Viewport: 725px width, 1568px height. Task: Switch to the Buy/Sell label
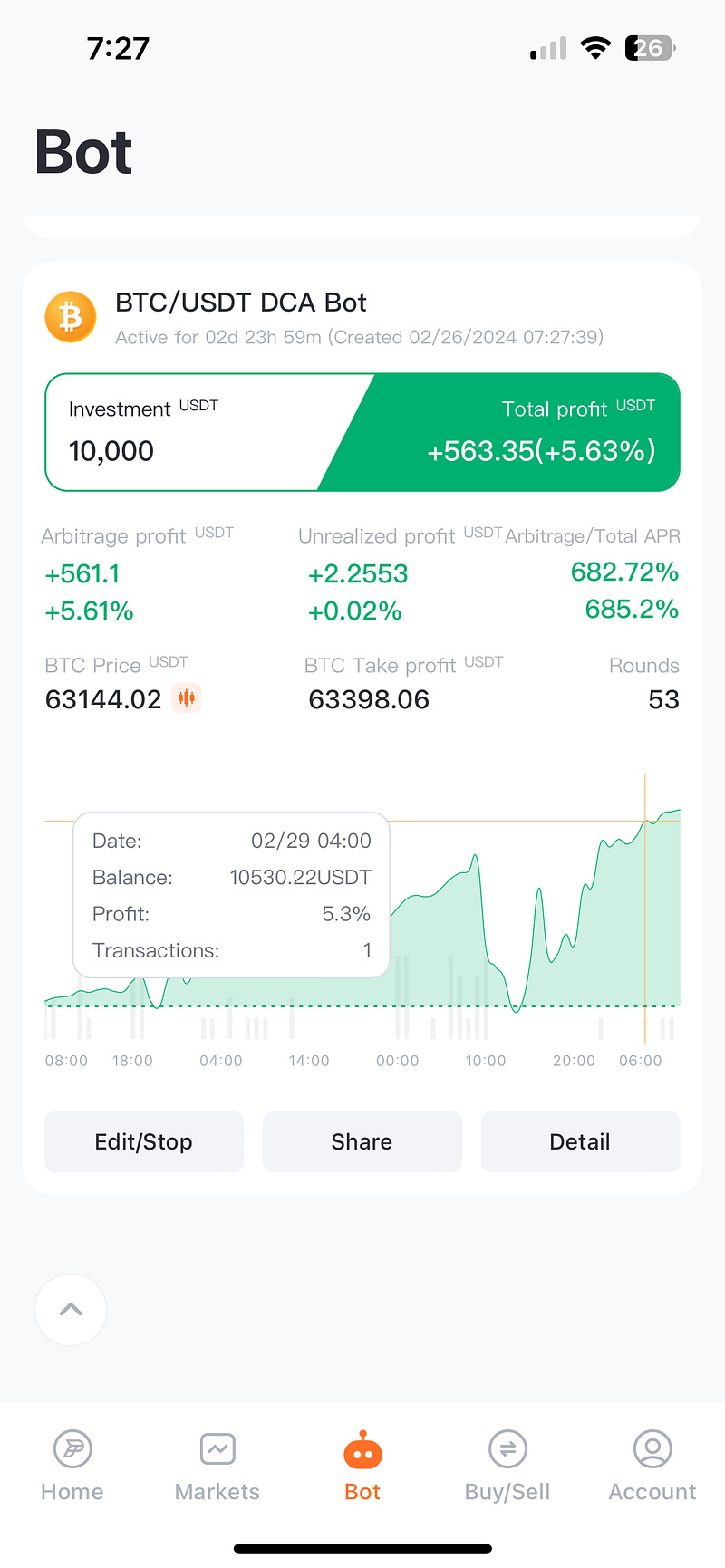pyautogui.click(x=507, y=1492)
